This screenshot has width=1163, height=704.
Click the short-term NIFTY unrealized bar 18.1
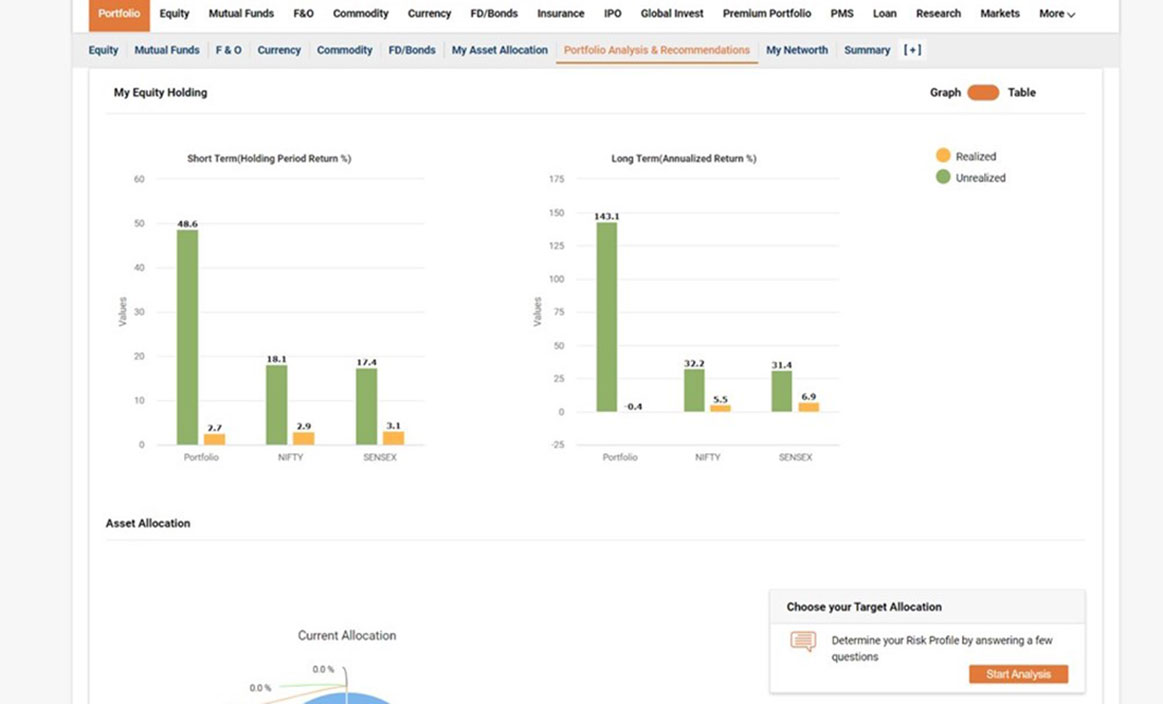click(277, 404)
